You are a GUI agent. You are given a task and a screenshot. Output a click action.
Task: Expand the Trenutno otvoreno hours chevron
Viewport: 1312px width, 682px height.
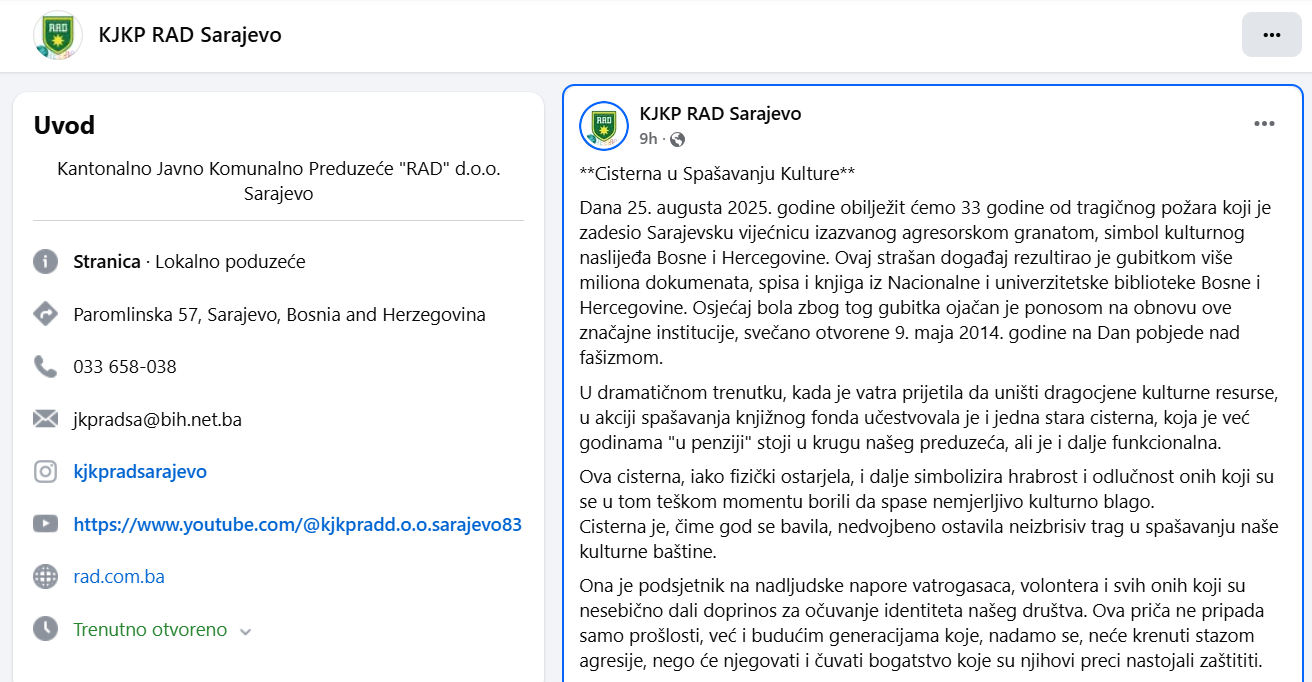(x=246, y=631)
